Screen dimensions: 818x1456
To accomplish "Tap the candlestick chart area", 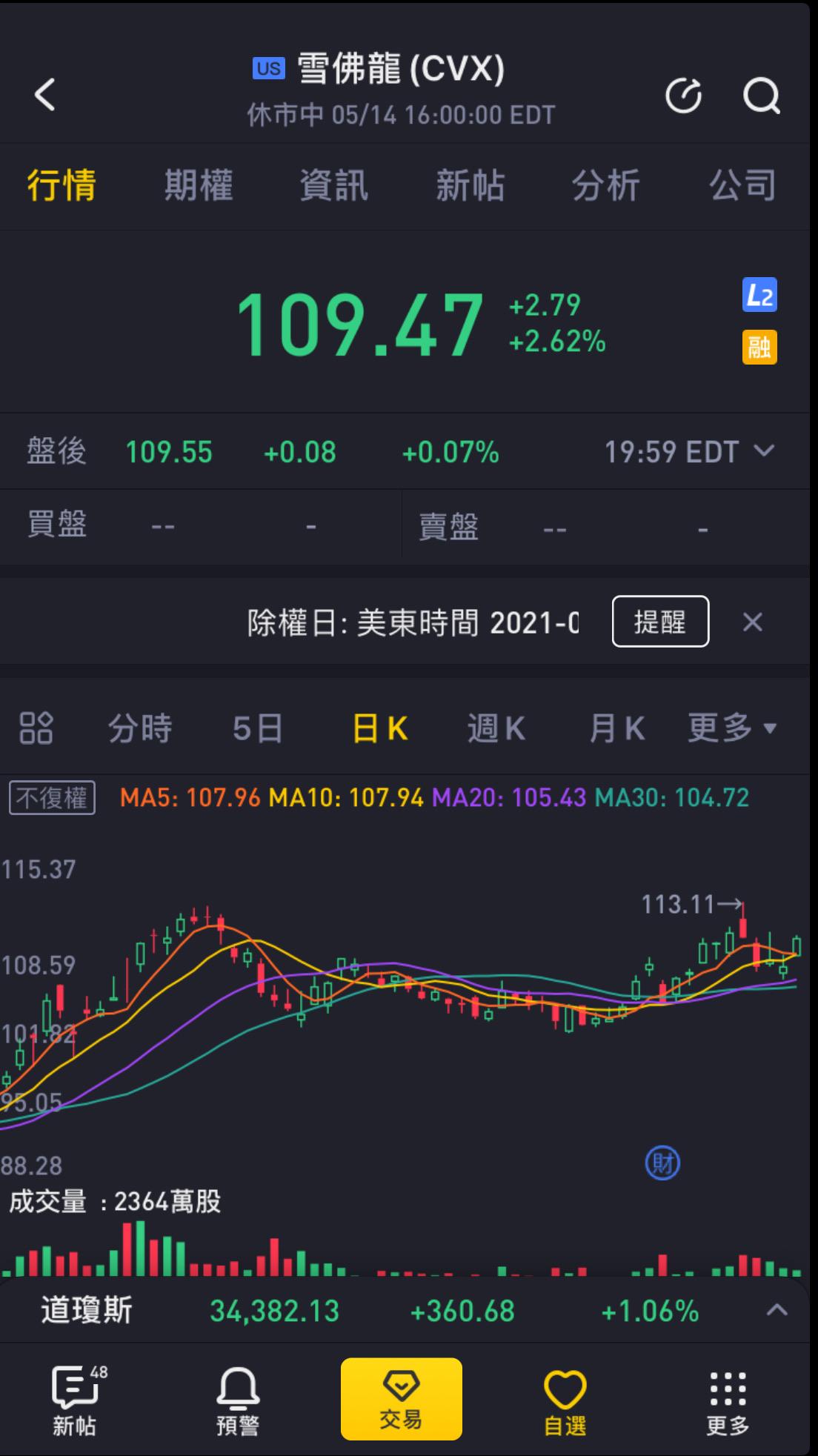I will pyautogui.click(x=405, y=1015).
